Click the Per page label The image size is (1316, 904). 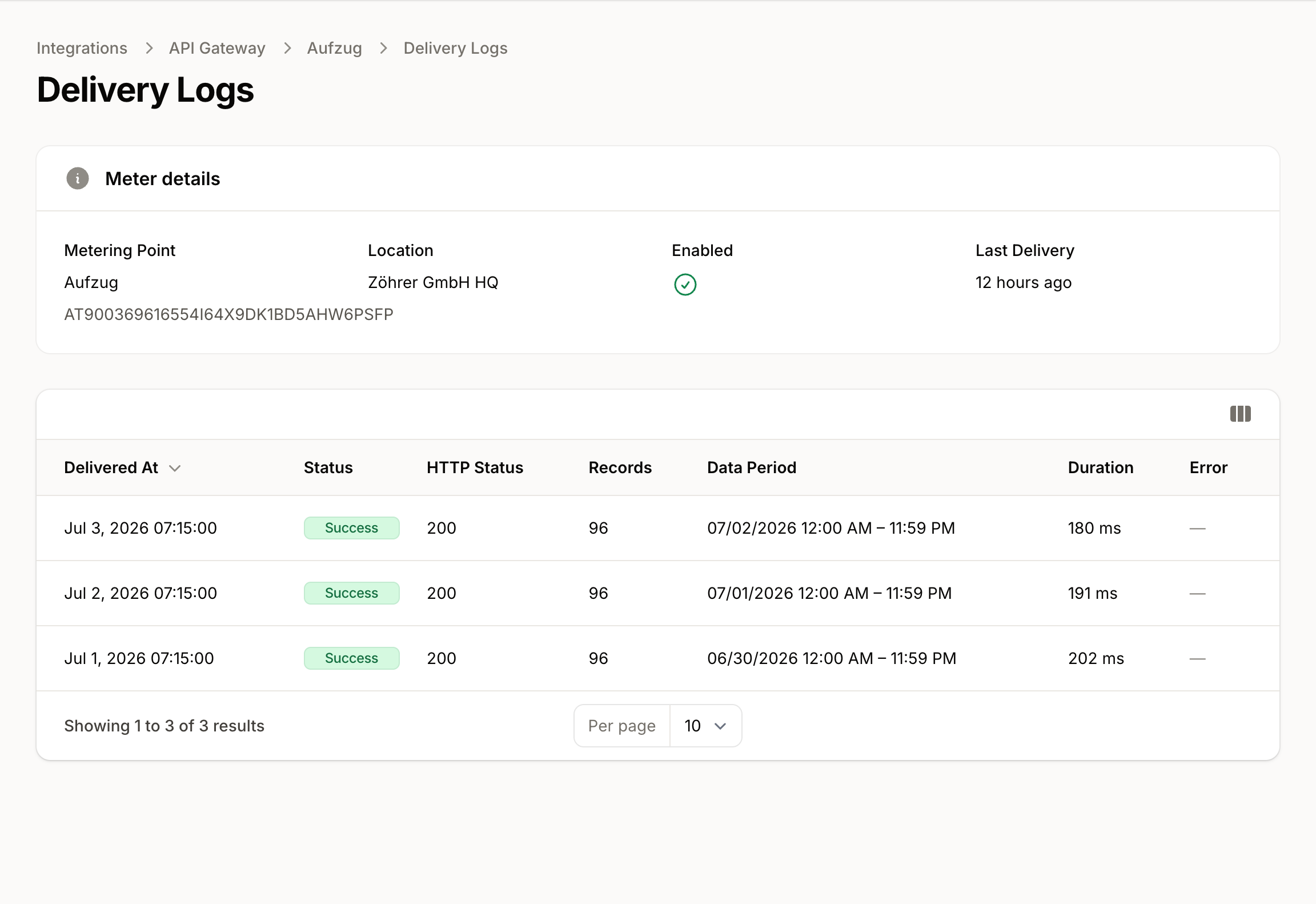pos(622,726)
